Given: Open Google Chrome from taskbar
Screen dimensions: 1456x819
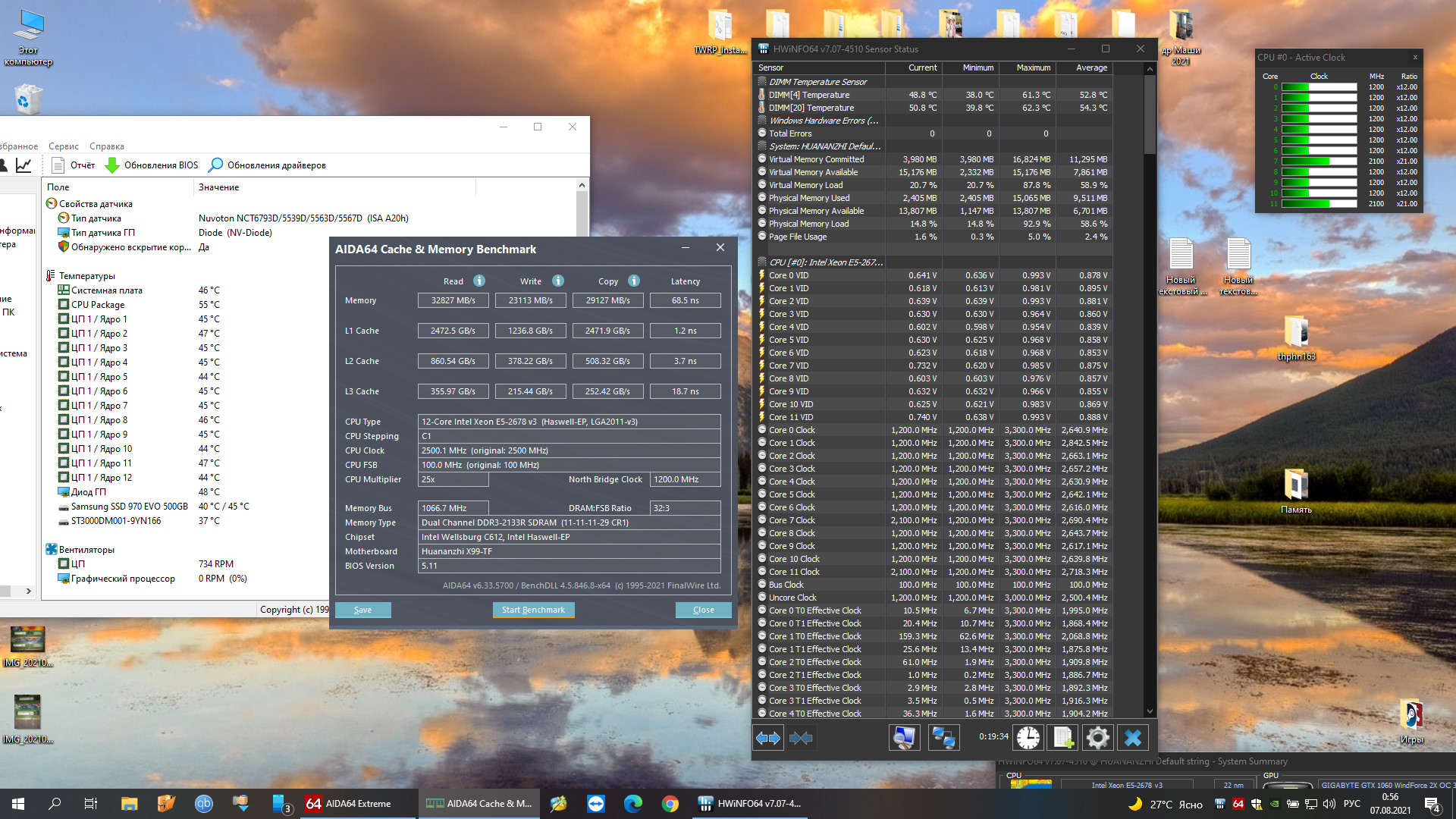Looking at the screenshot, I should 670,804.
